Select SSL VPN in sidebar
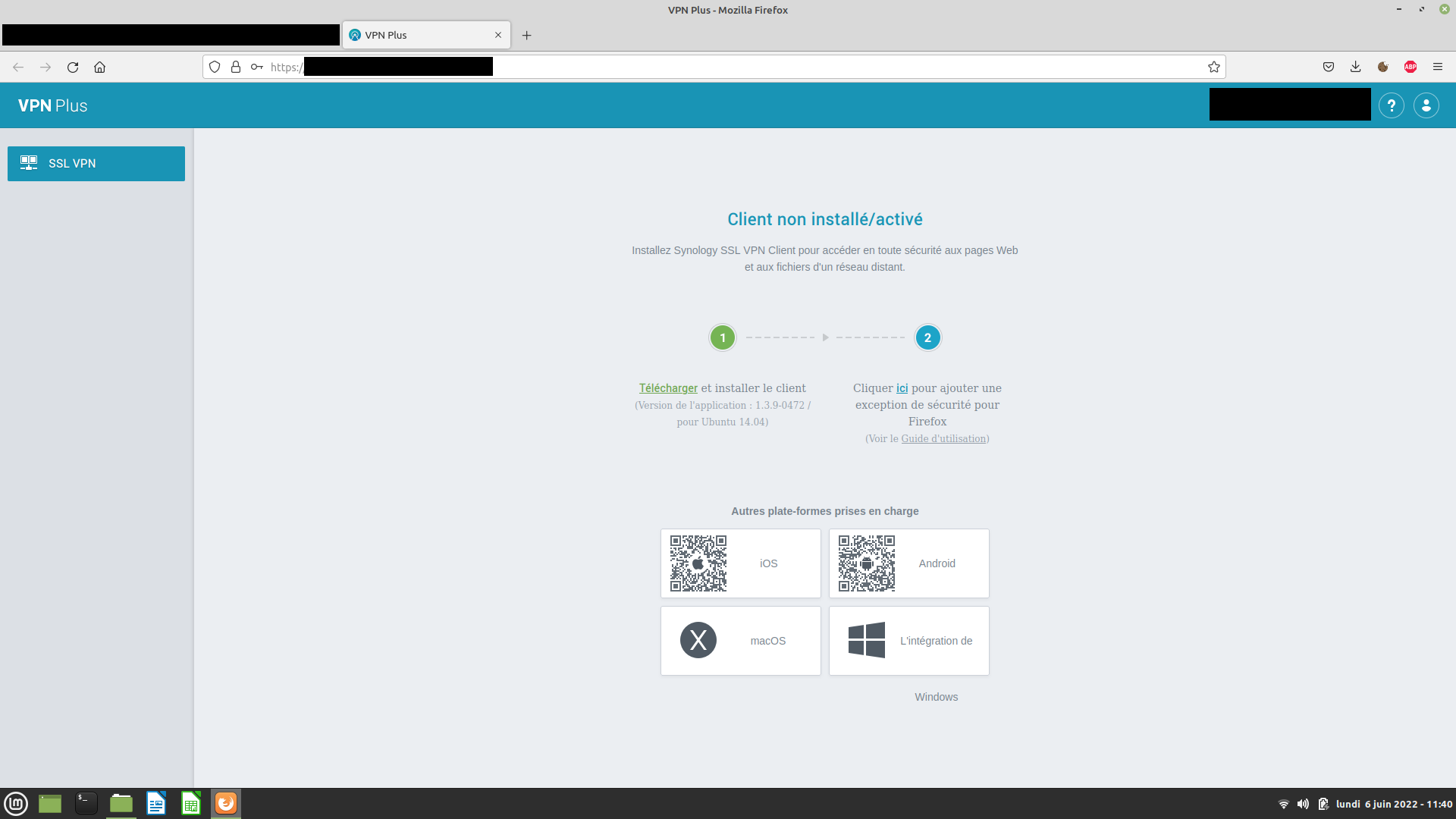Image resolution: width=1456 pixels, height=819 pixels. click(96, 164)
